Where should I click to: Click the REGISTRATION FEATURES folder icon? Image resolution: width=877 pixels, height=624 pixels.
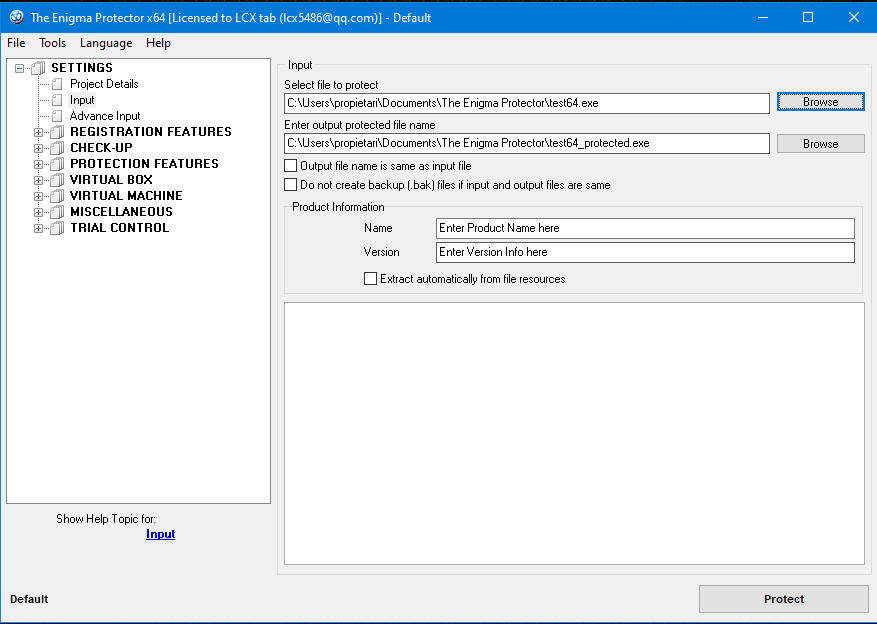click(57, 133)
